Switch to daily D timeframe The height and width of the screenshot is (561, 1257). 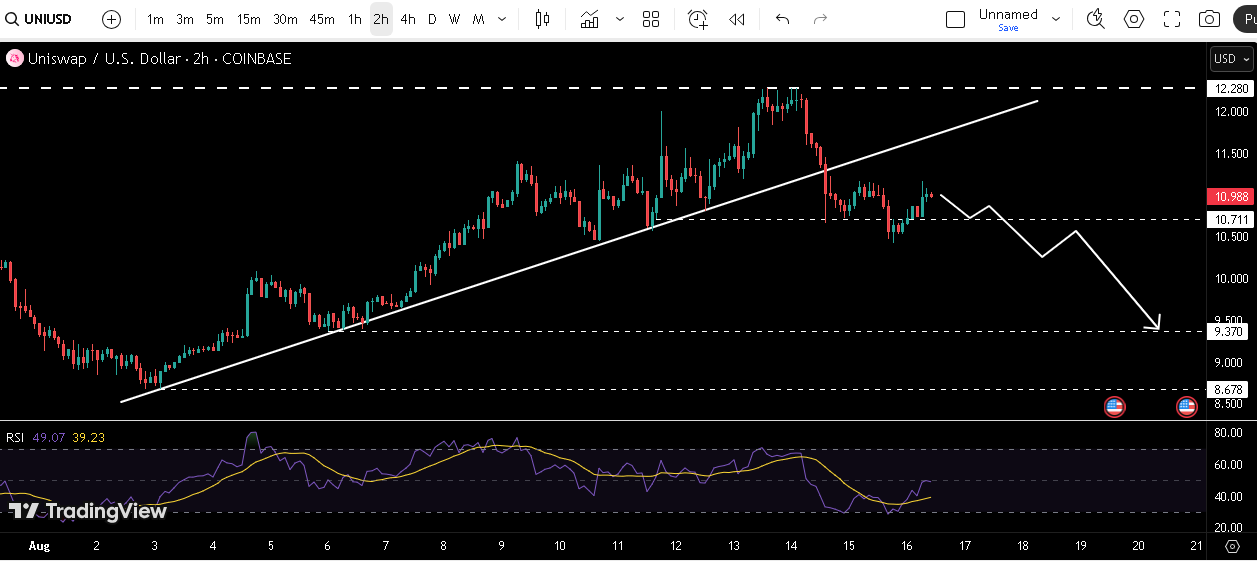pos(432,19)
